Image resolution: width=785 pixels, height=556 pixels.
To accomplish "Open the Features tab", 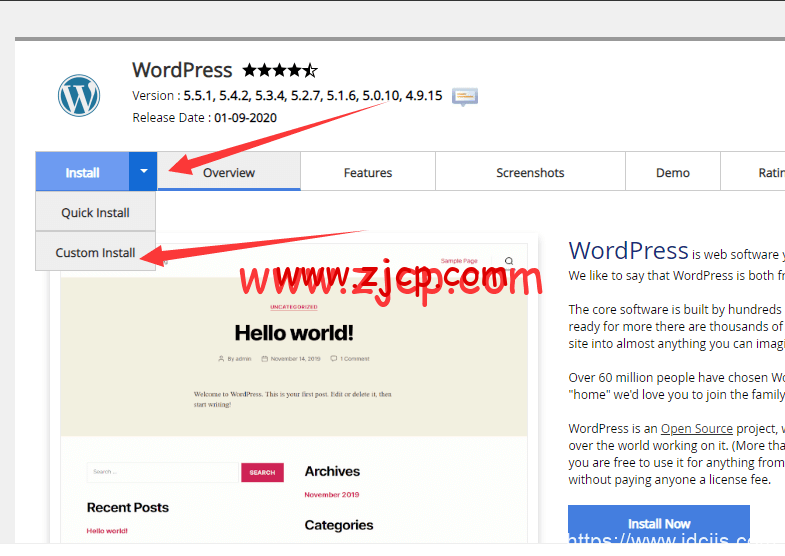I will coord(367,172).
